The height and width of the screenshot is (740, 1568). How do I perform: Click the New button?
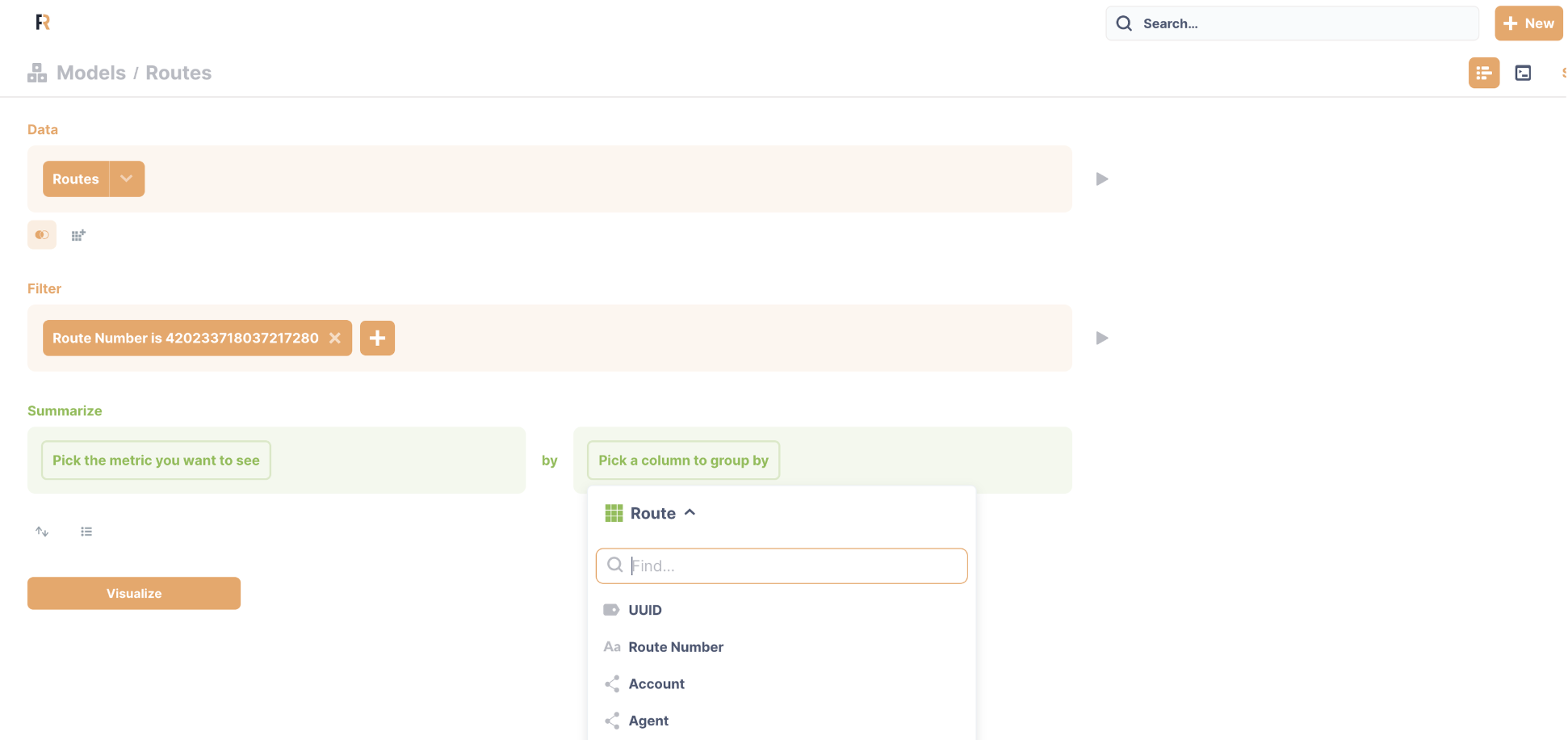pyautogui.click(x=1528, y=23)
